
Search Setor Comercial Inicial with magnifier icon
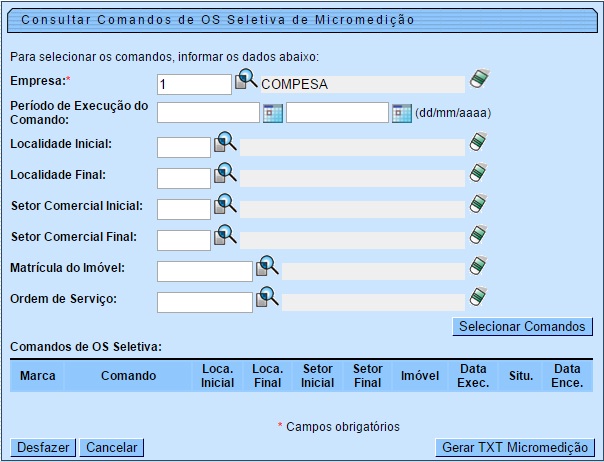click(225, 206)
